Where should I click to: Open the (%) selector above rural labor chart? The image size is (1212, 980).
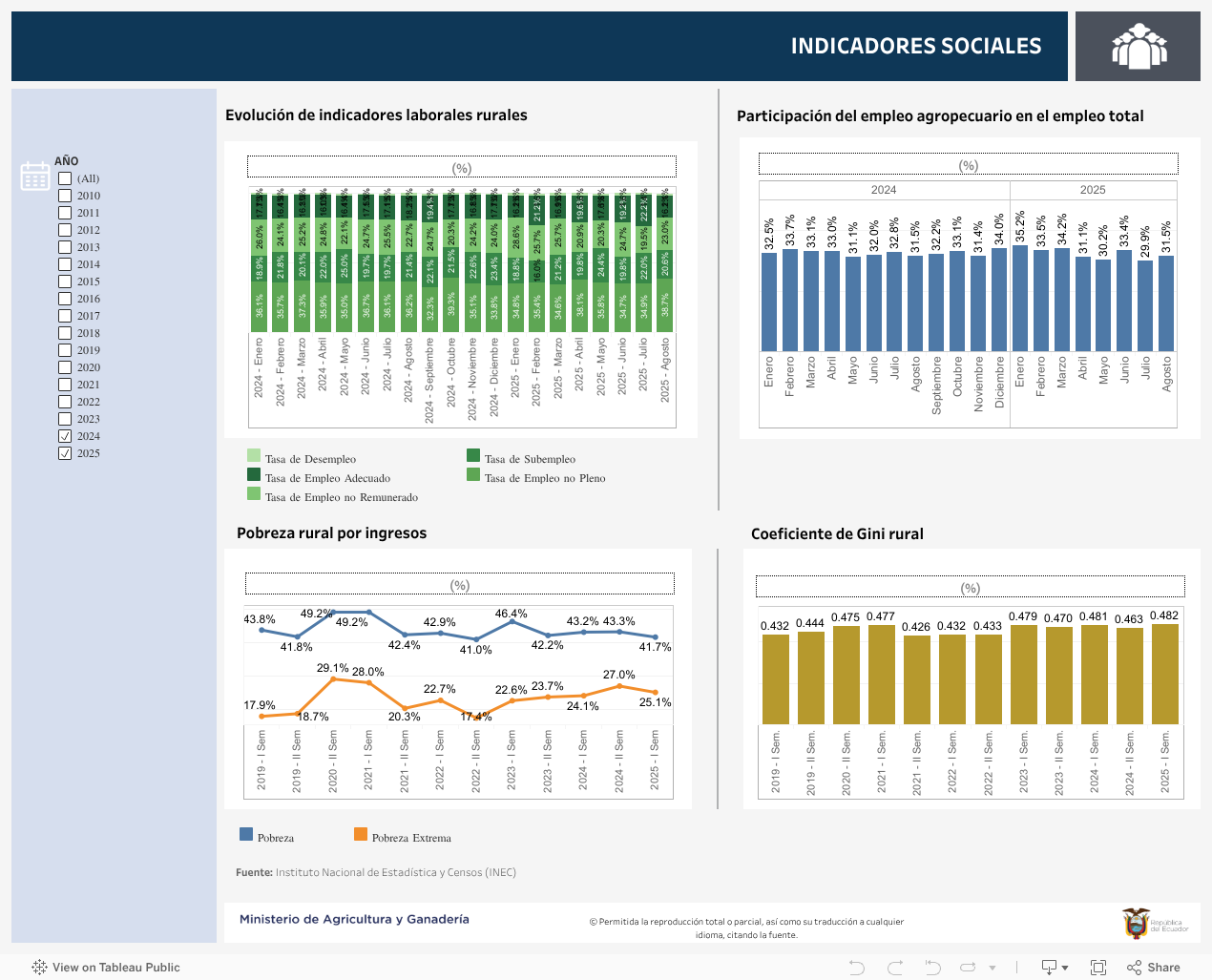(x=461, y=167)
